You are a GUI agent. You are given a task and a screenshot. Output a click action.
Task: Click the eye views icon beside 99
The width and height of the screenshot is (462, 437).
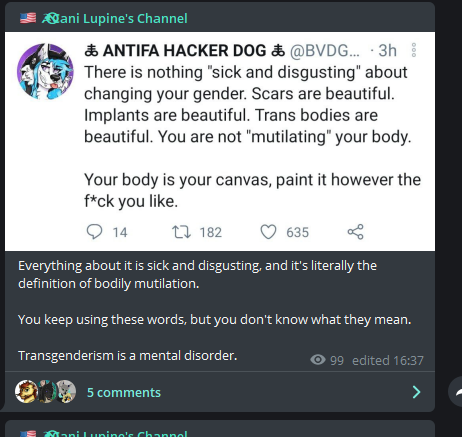(x=318, y=360)
